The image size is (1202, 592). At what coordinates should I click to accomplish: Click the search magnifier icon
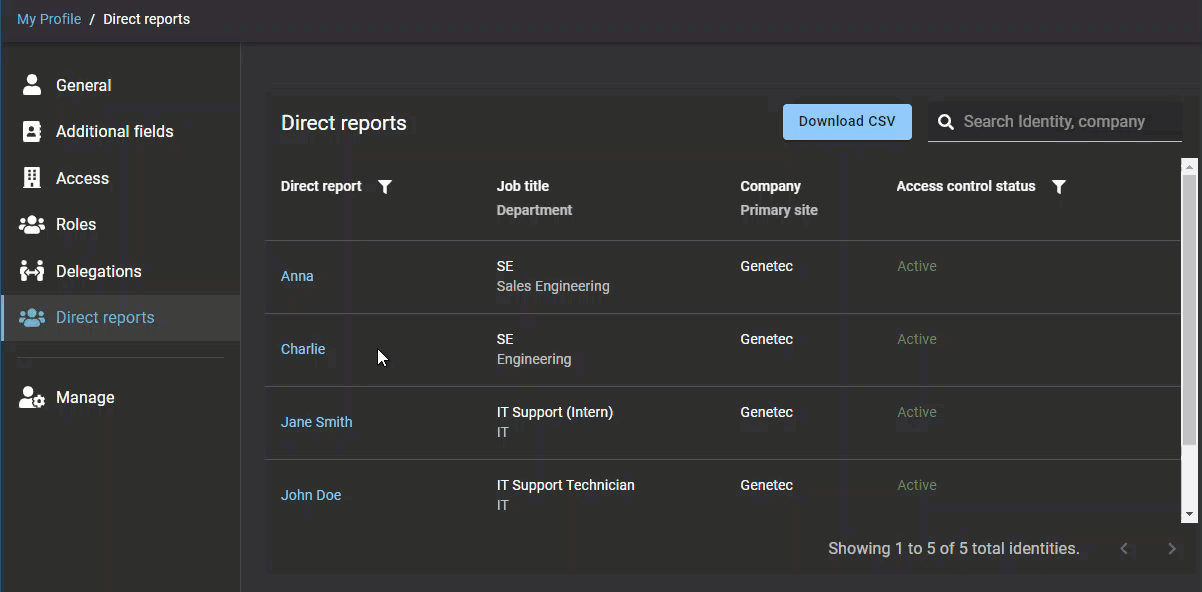945,122
